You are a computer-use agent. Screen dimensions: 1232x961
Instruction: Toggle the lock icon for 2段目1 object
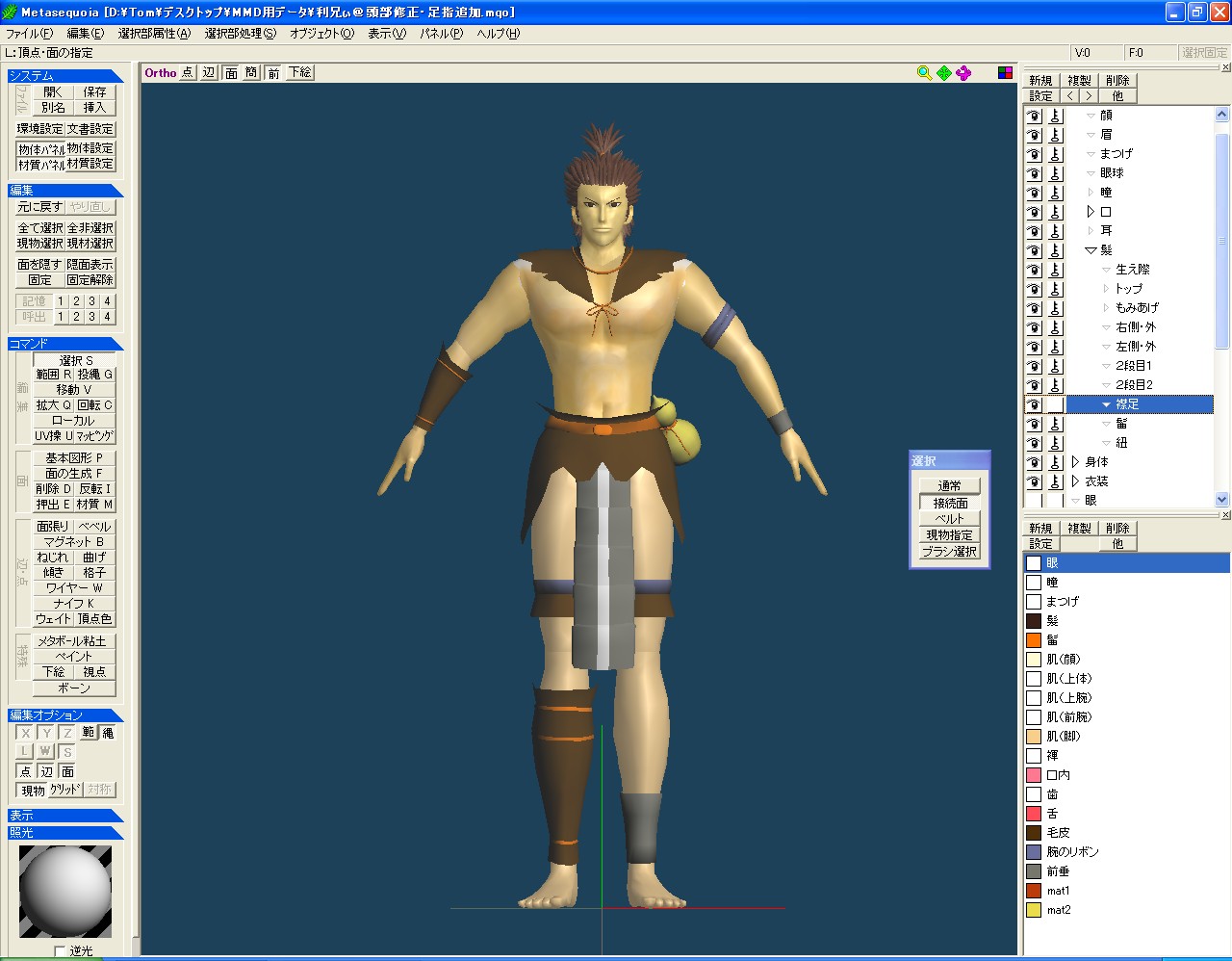click(x=1056, y=366)
